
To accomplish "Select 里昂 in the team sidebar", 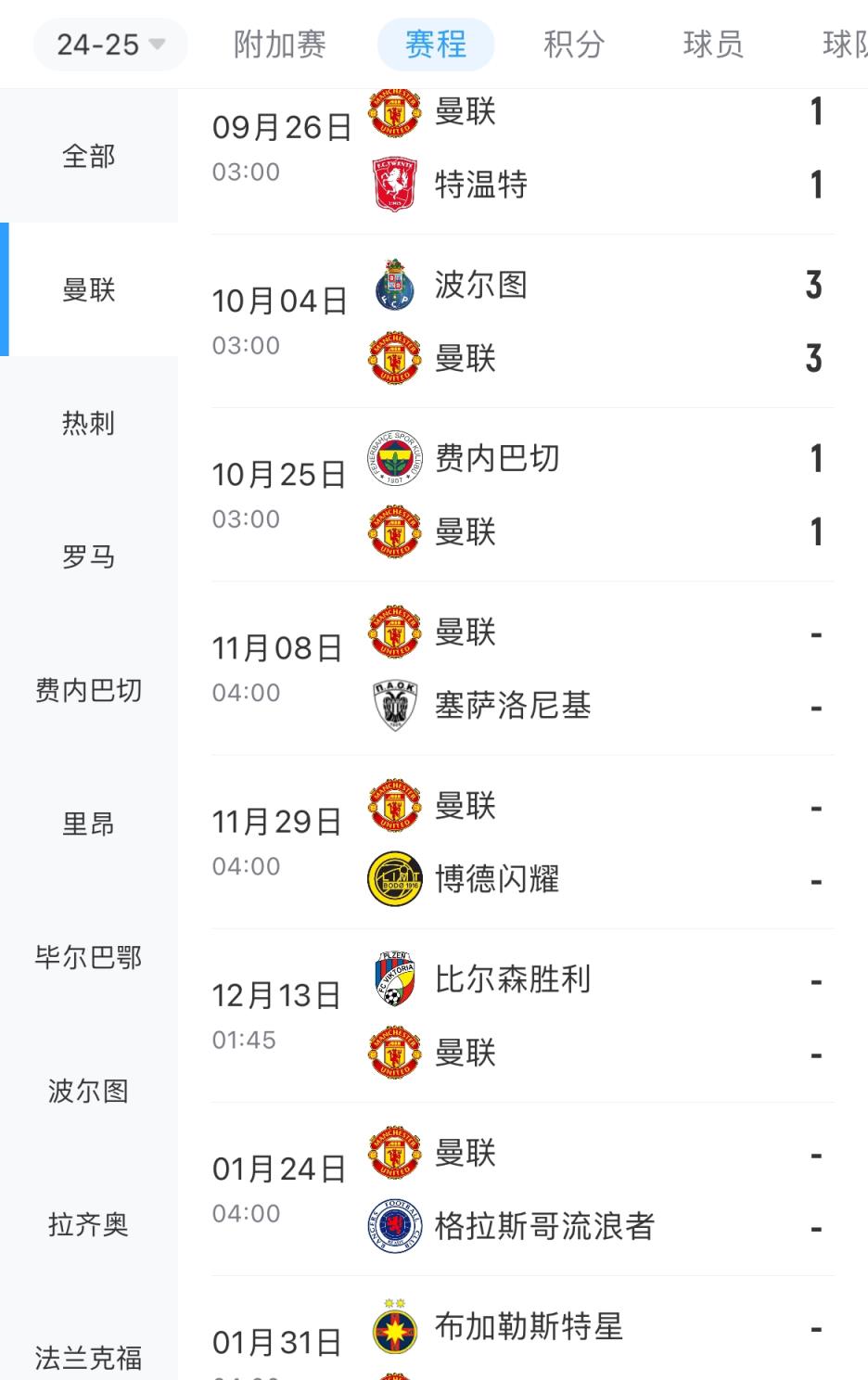I will [x=89, y=824].
